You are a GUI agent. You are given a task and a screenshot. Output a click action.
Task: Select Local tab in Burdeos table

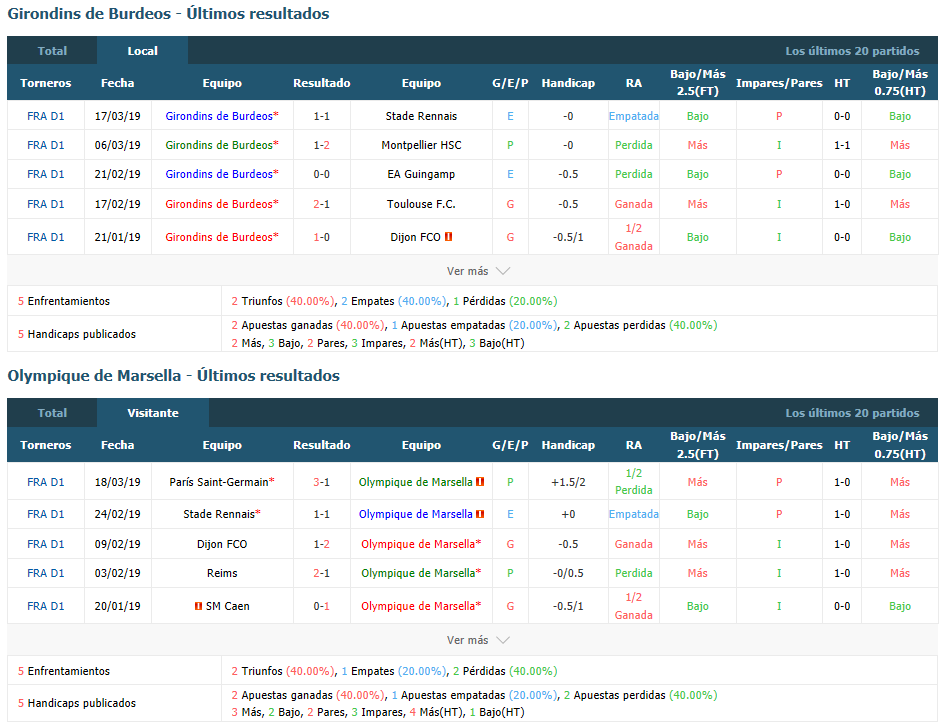tap(142, 51)
